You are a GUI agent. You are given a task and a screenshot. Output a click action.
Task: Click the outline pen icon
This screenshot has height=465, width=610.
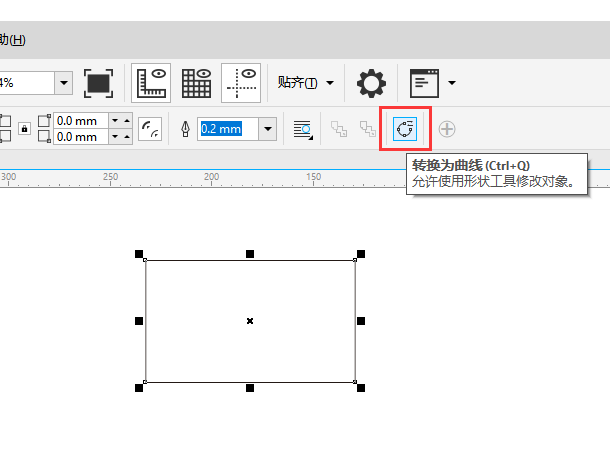185,129
